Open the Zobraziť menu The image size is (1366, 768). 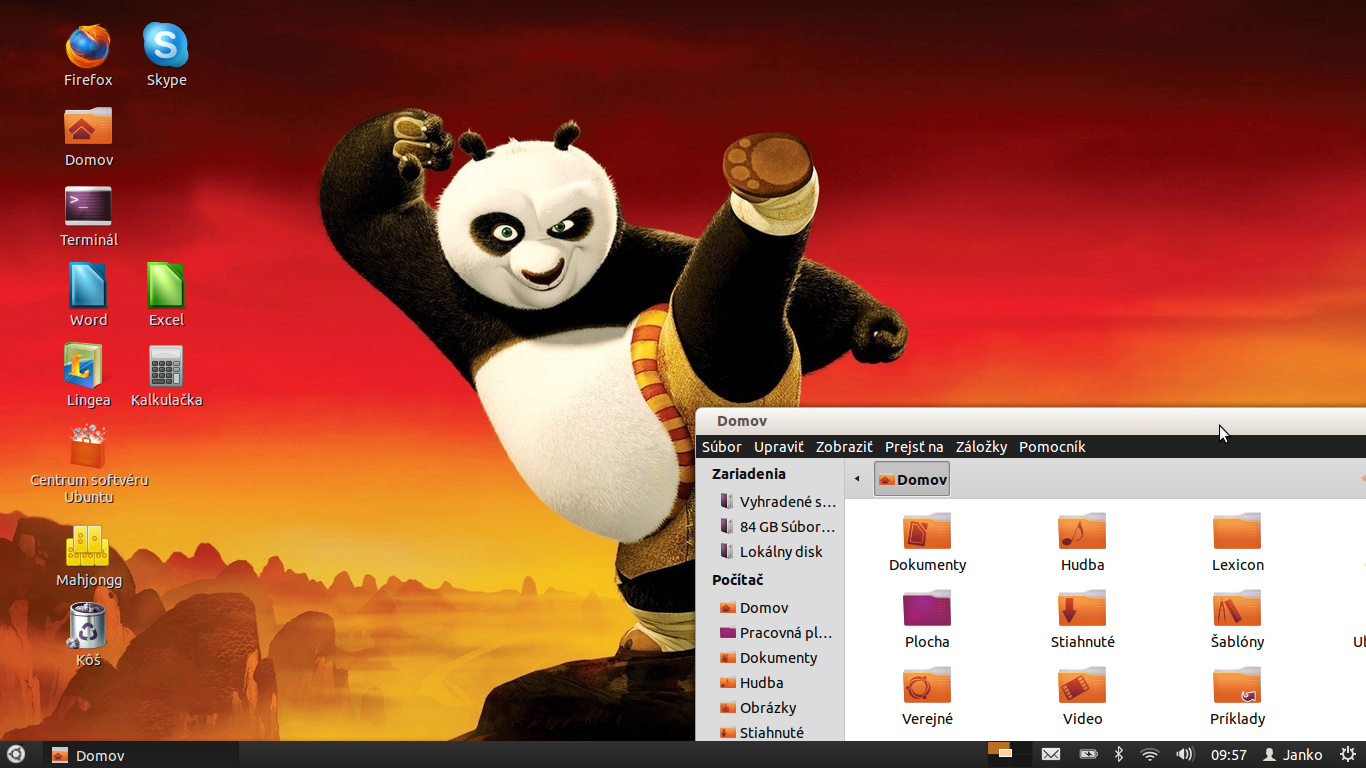coord(844,447)
